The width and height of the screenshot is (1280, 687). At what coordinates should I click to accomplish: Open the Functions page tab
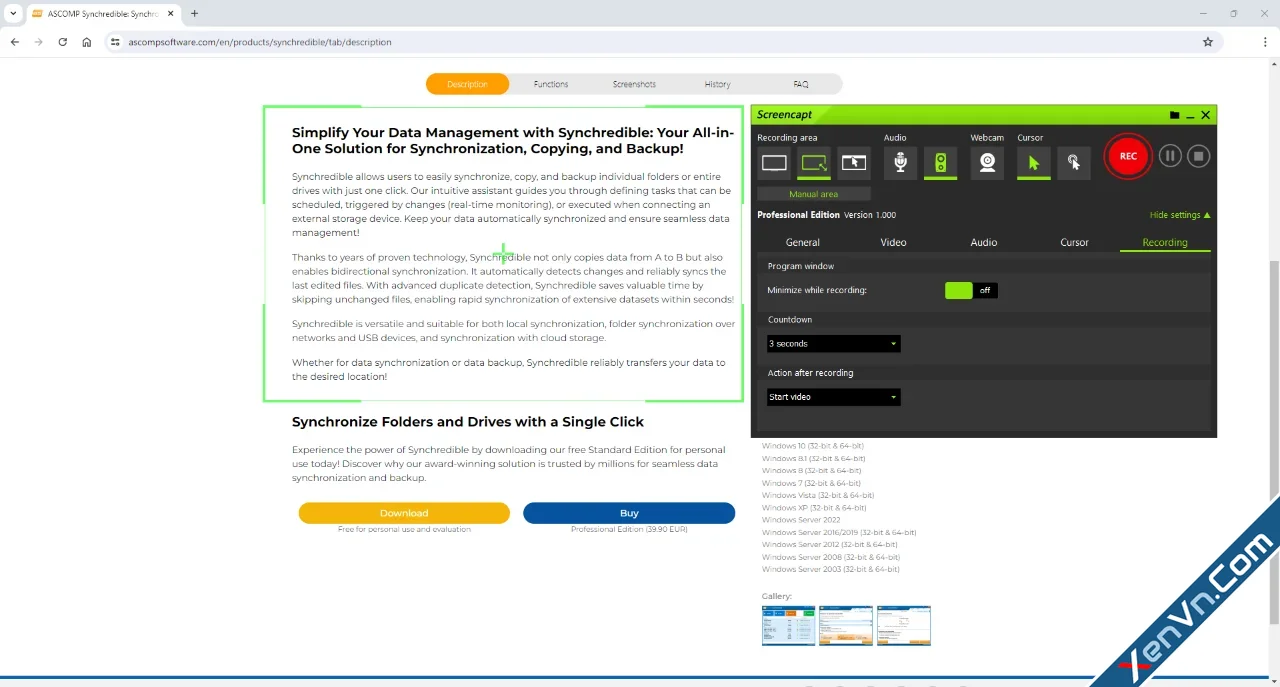(551, 84)
